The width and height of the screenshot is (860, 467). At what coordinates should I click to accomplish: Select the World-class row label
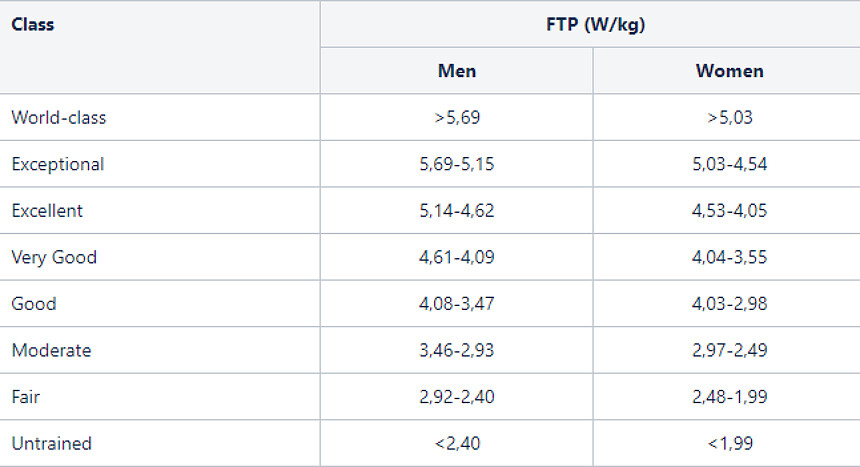[59, 117]
